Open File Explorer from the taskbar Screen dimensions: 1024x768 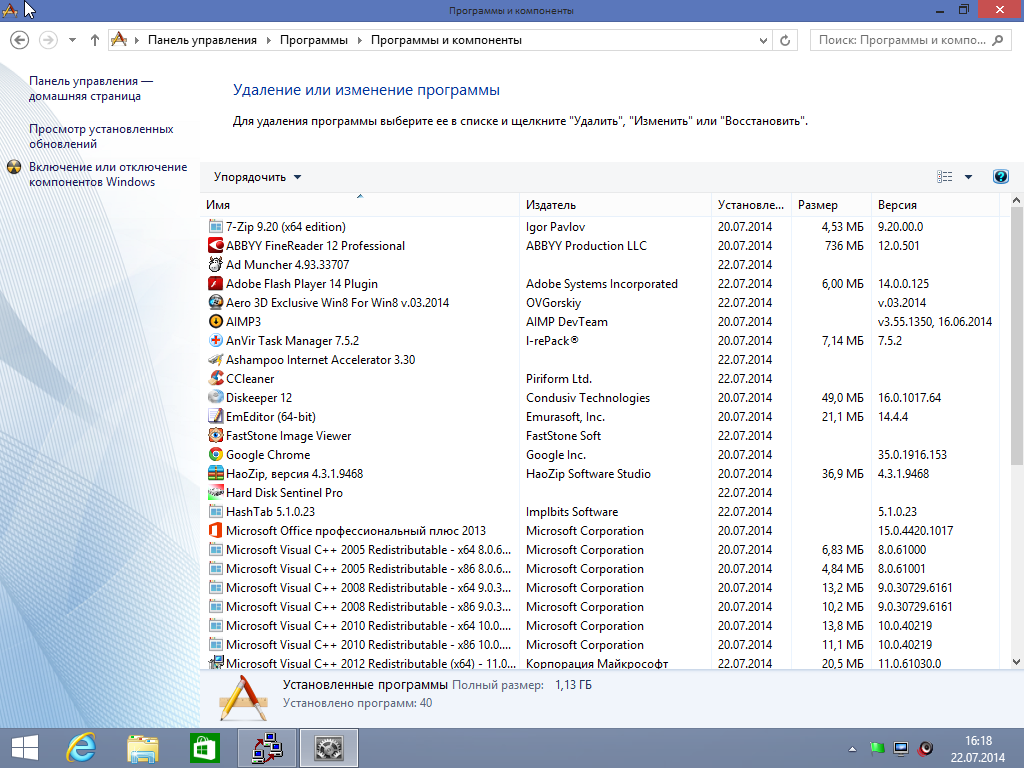pos(143,748)
